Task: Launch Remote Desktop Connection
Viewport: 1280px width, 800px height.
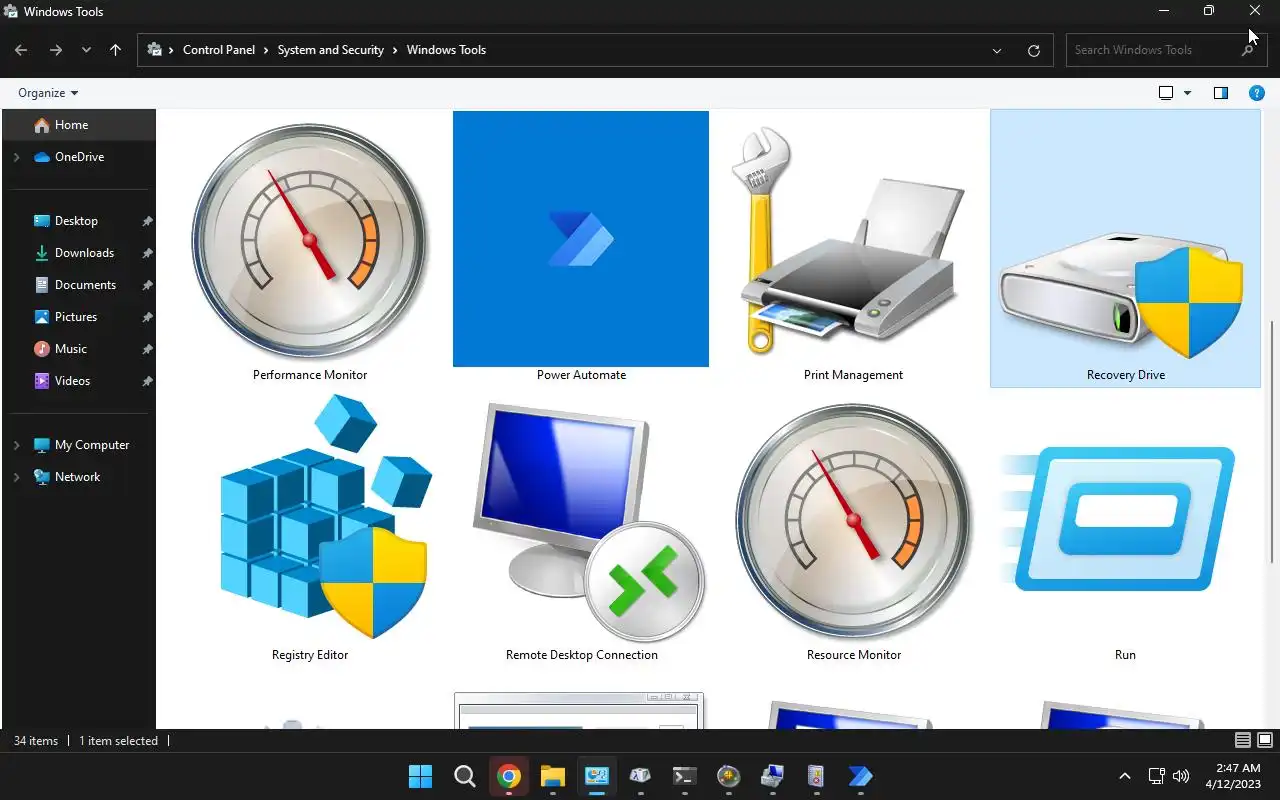Action: point(581,528)
